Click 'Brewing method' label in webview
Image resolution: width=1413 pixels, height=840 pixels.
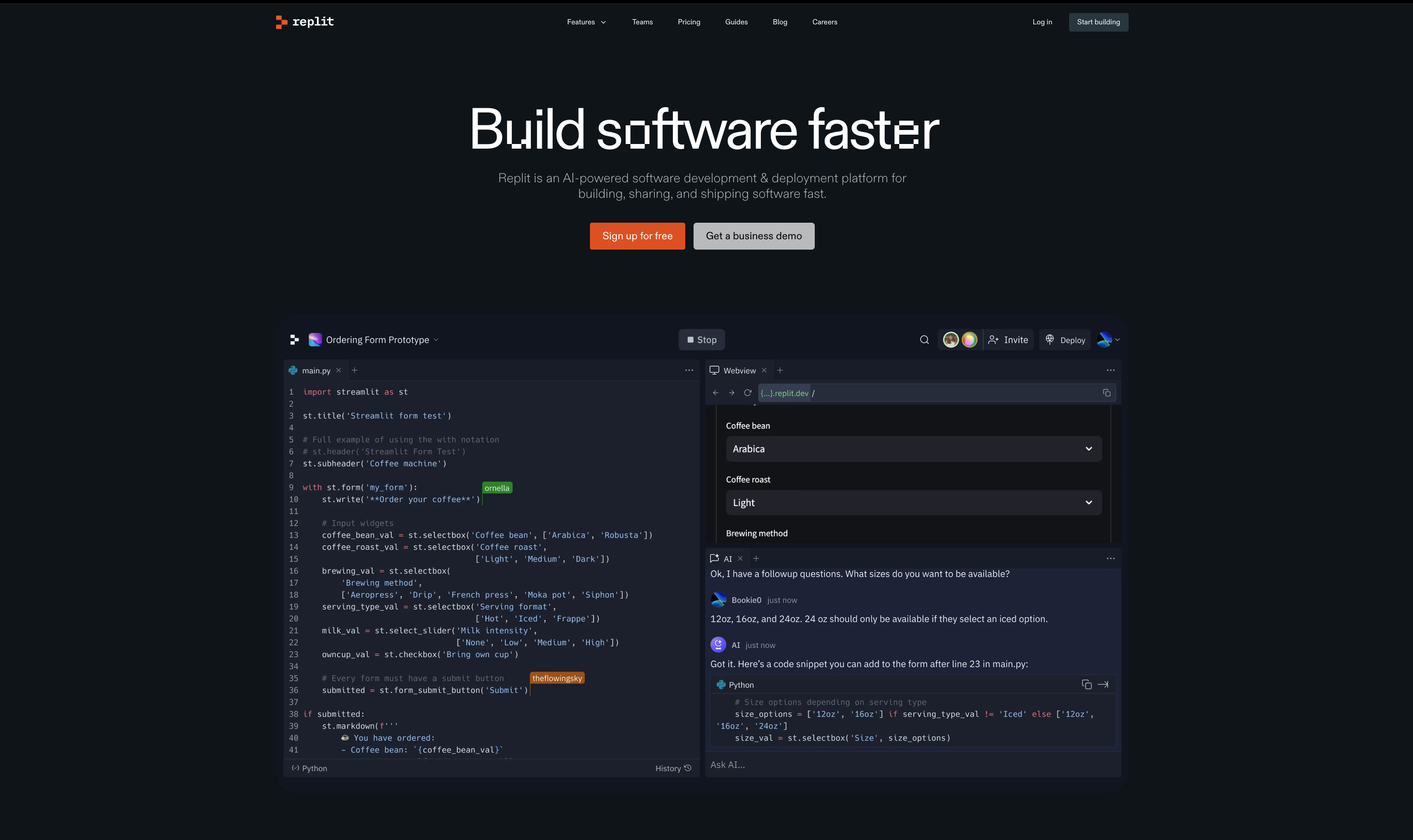coord(756,533)
